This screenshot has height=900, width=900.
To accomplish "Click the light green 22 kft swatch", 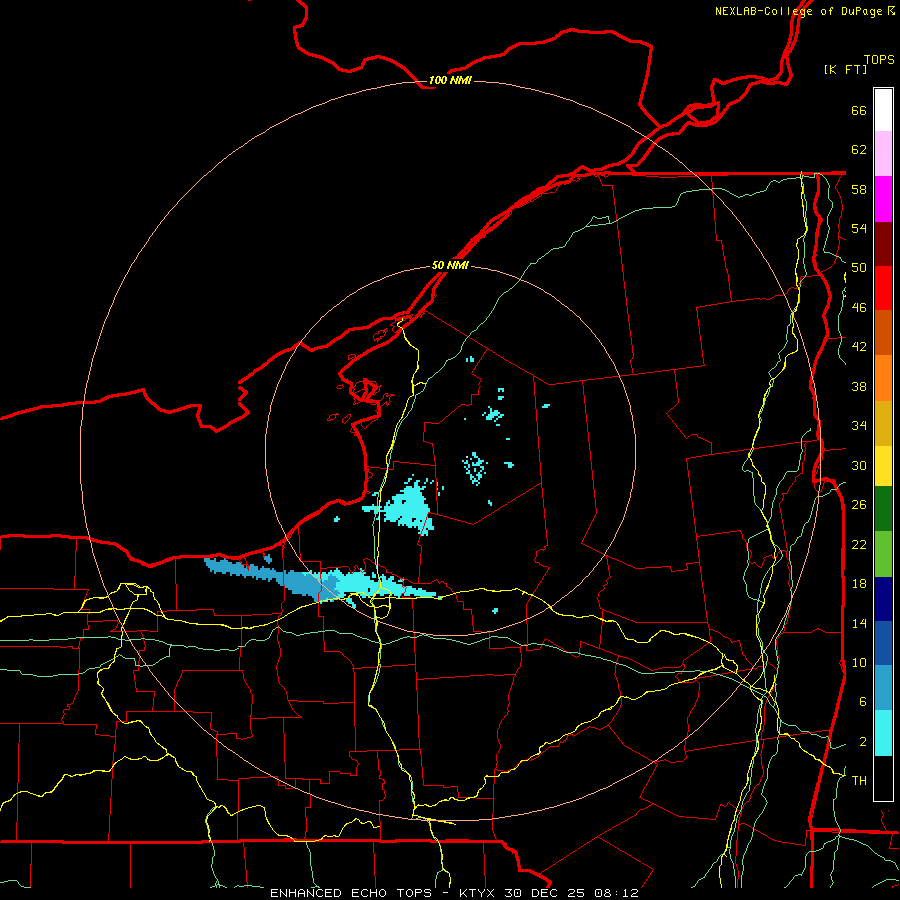I will [x=883, y=554].
